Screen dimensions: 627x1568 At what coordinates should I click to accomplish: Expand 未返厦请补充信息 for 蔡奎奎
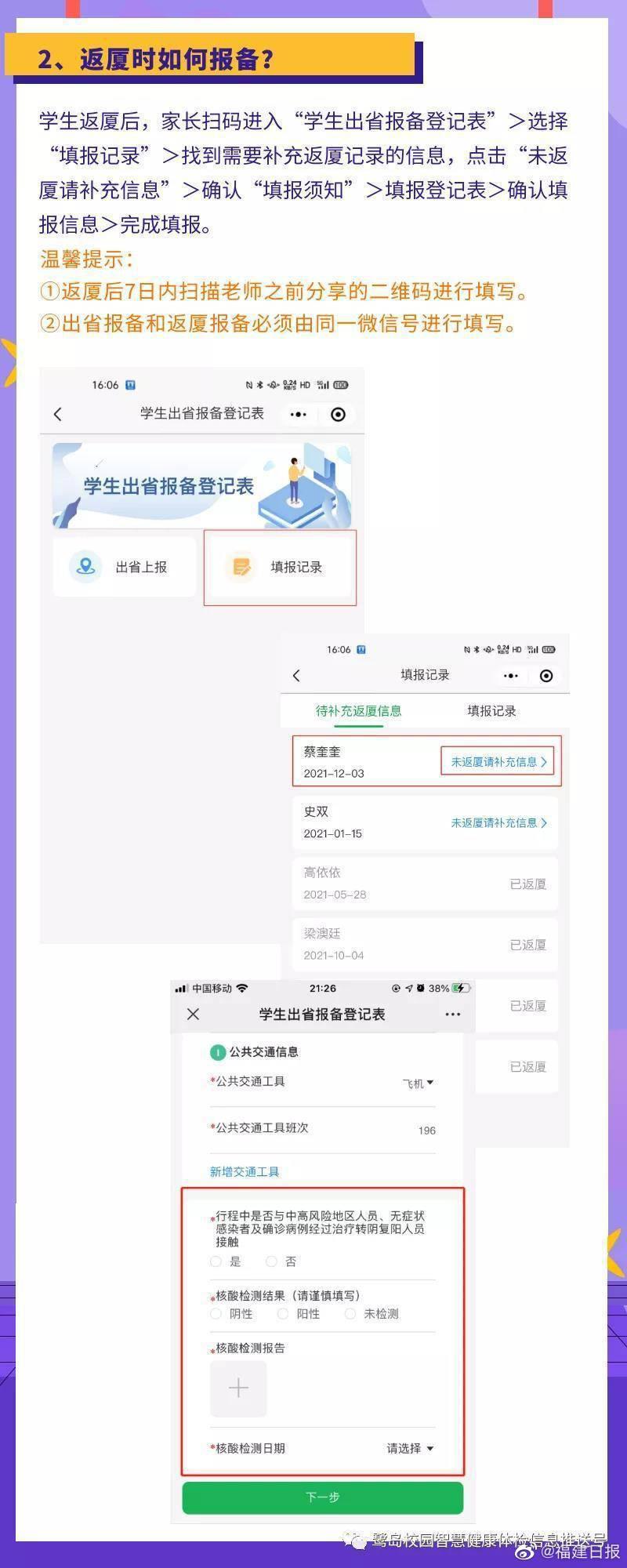[498, 761]
